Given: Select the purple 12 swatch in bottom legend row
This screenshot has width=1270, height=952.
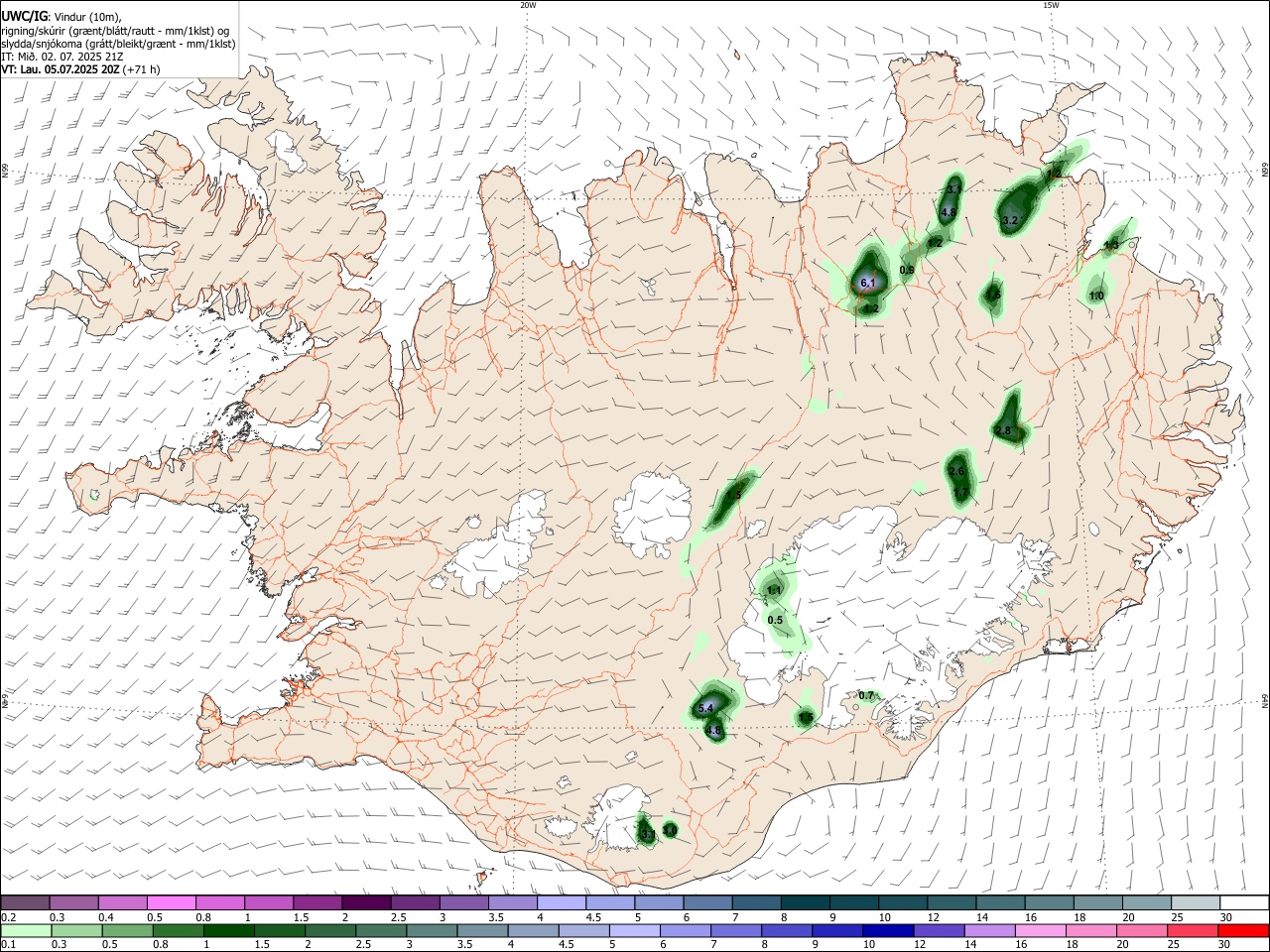Looking at the screenshot, I should tap(938, 931).
